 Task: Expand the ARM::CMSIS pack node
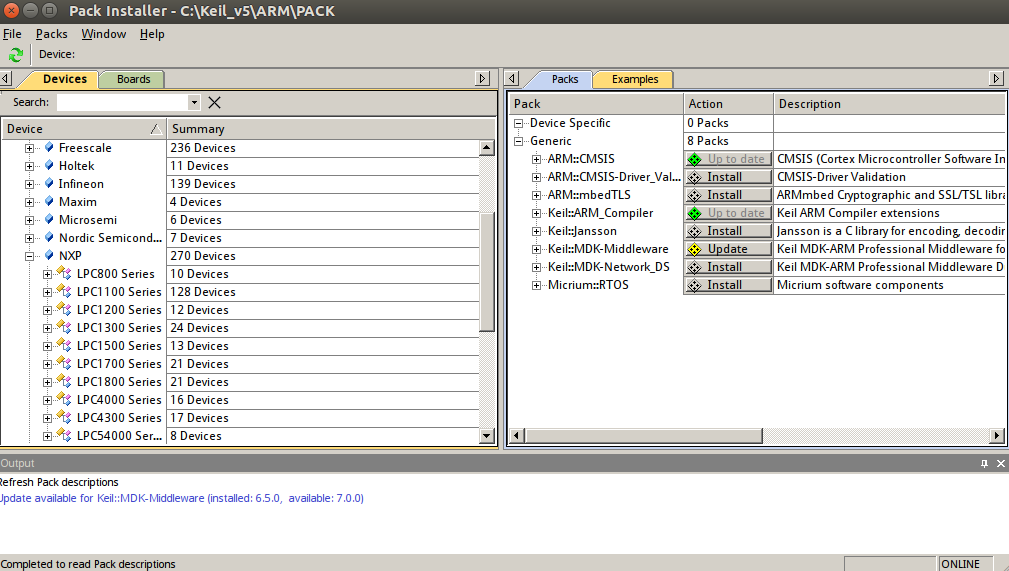[x=536, y=159]
